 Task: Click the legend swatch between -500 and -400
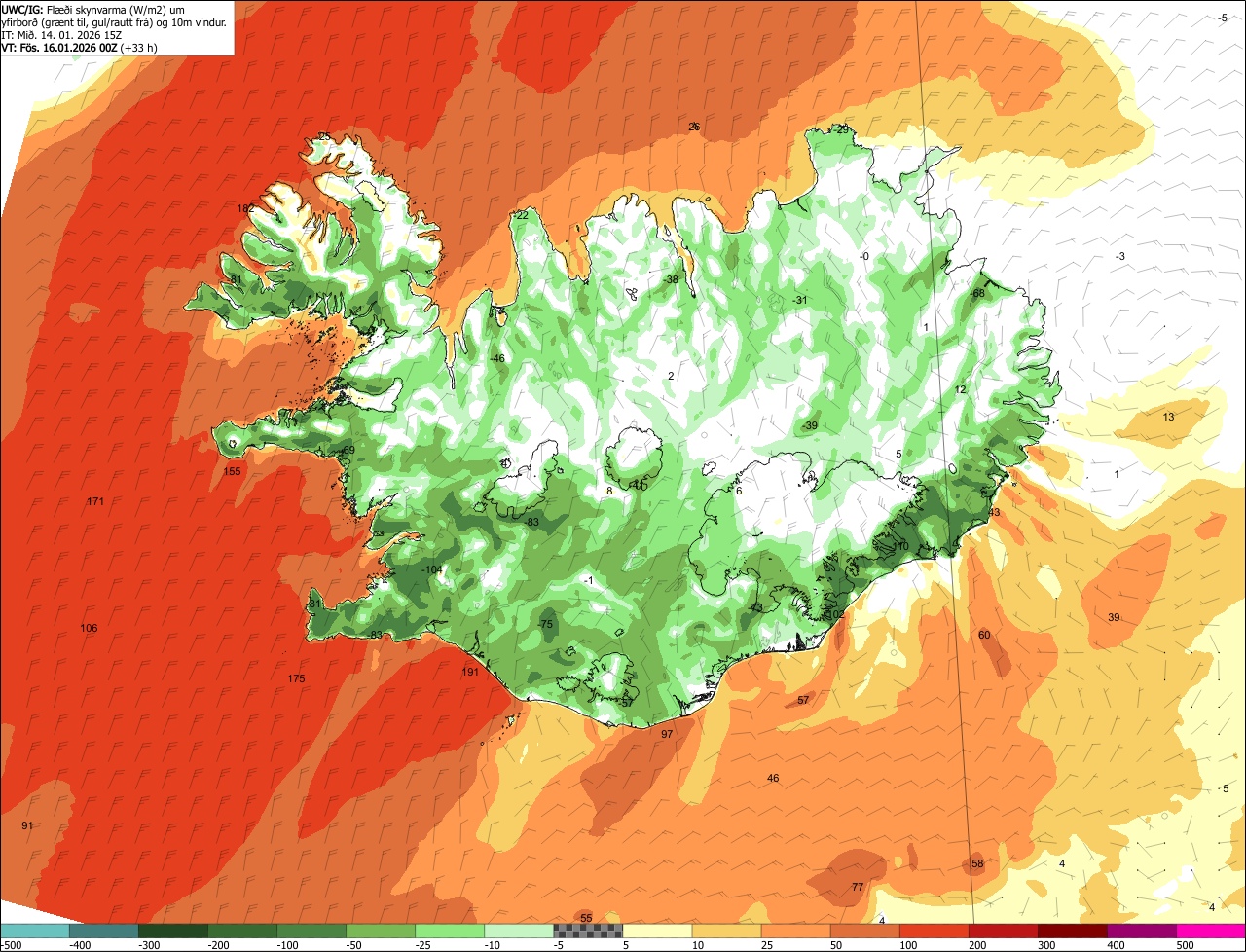(35, 931)
